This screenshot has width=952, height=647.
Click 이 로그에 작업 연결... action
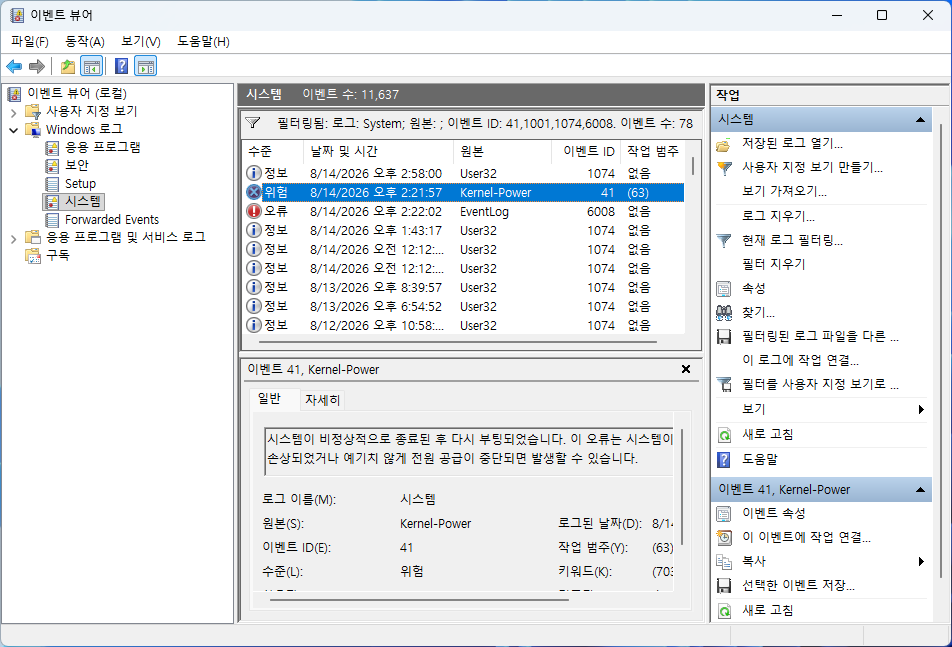(x=800, y=361)
